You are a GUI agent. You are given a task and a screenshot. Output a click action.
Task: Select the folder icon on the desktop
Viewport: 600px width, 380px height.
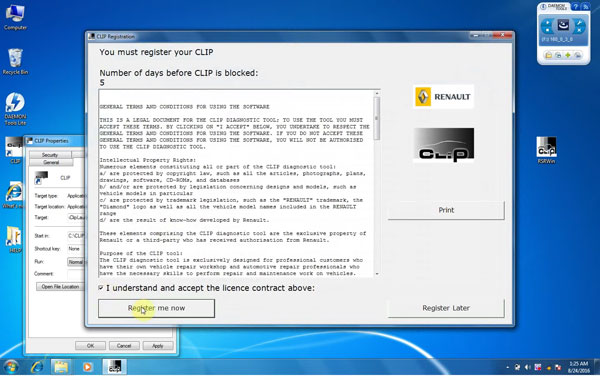pos(14,240)
